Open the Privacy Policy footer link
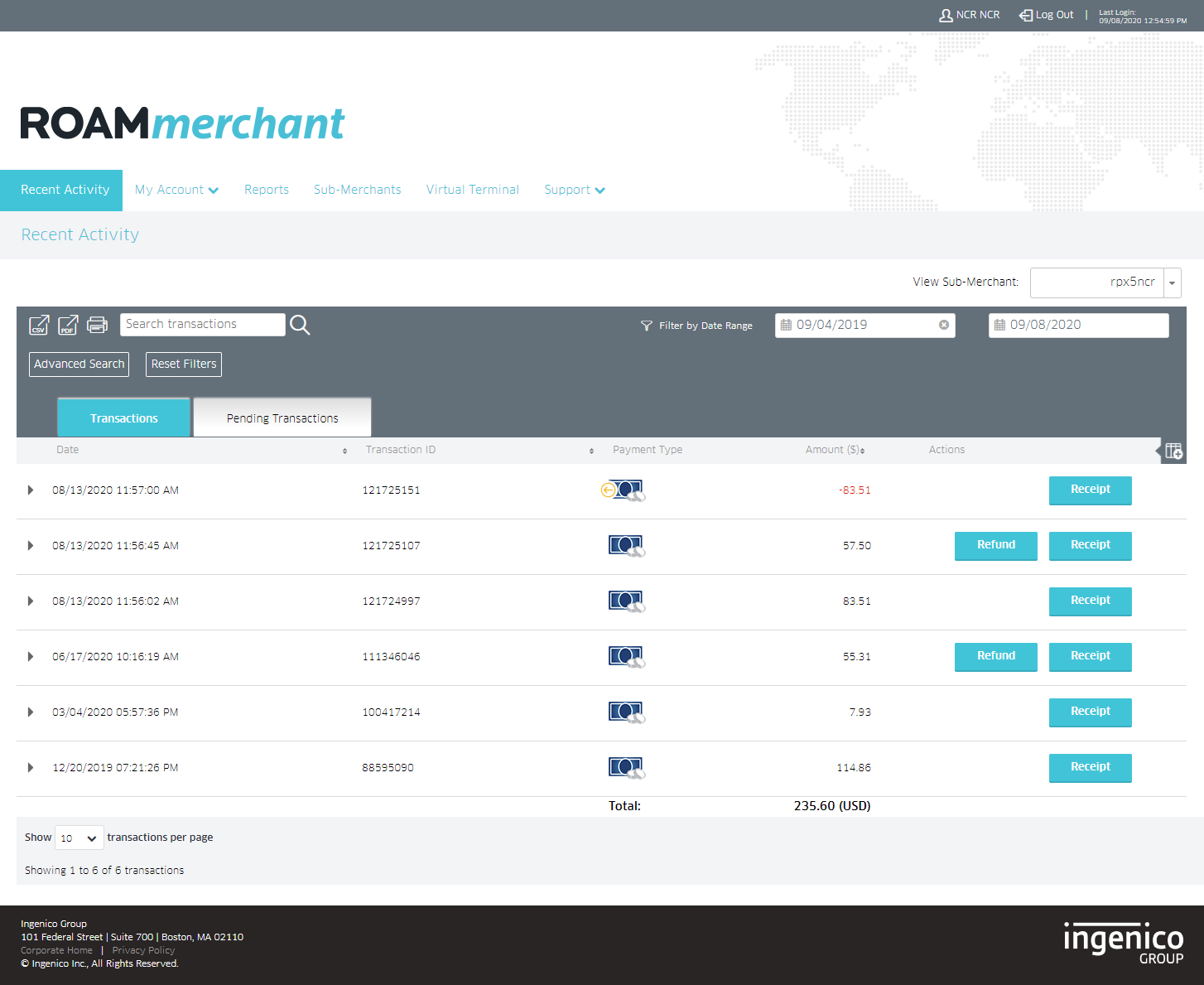The width and height of the screenshot is (1204, 985). (143, 950)
